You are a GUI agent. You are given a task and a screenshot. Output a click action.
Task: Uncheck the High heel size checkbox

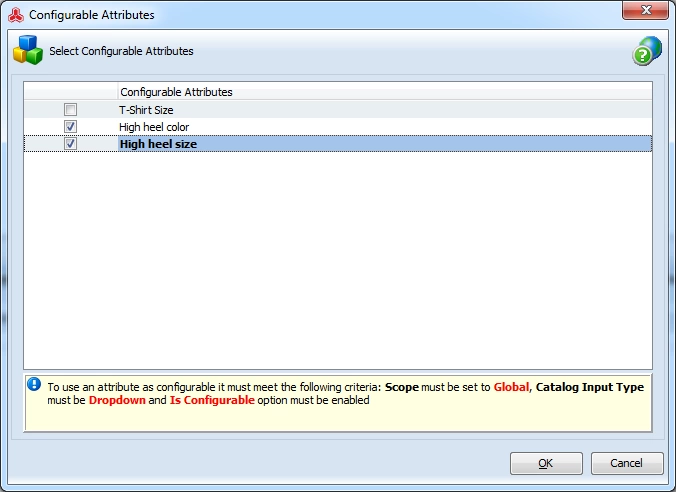70,144
